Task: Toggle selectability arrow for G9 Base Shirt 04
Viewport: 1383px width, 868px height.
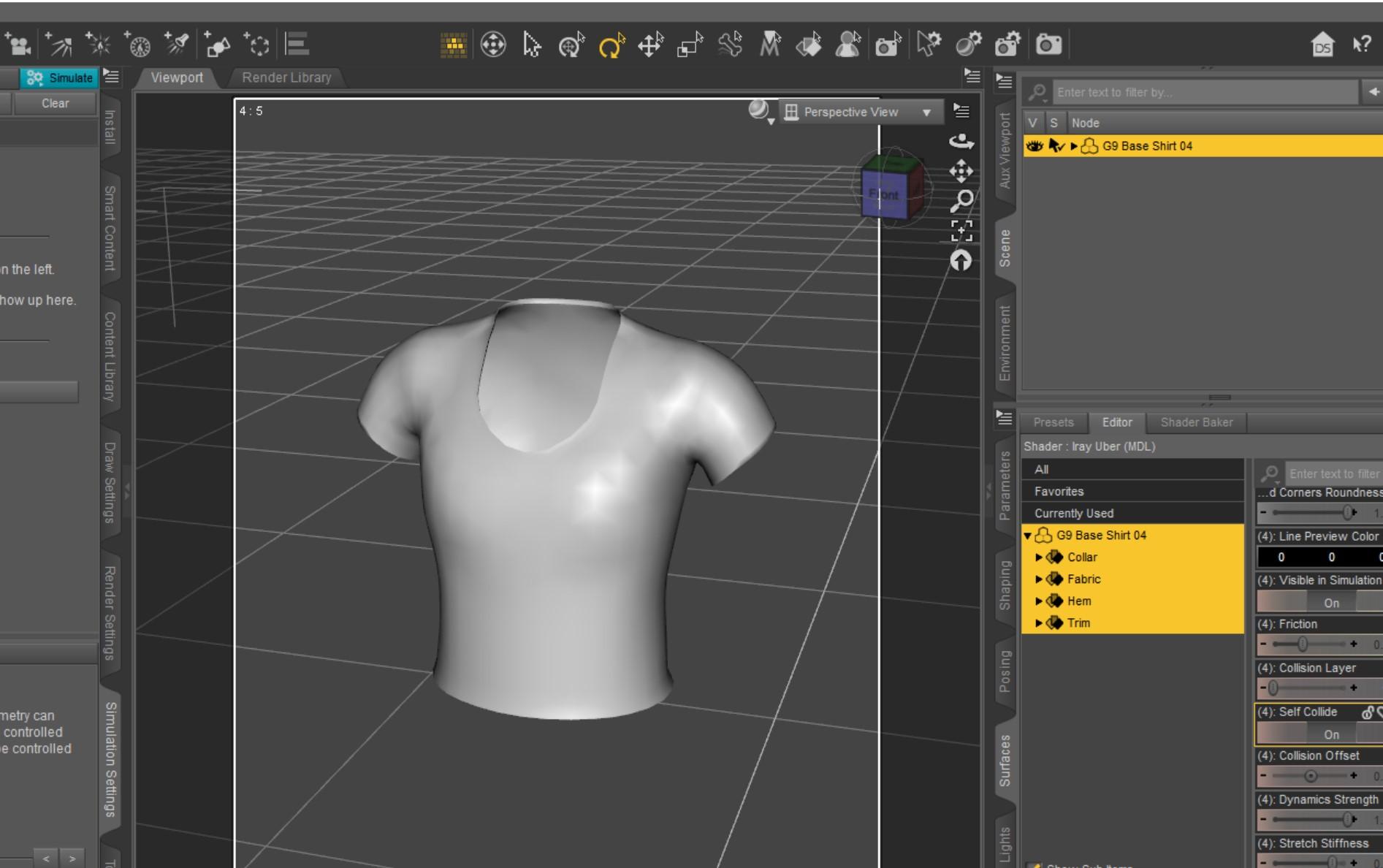Action: 1056,146
